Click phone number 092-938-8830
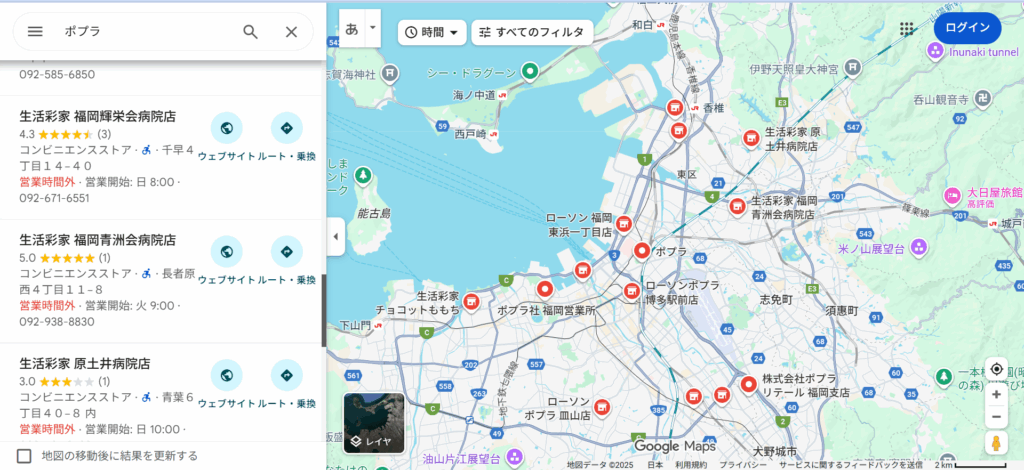 coord(57,322)
